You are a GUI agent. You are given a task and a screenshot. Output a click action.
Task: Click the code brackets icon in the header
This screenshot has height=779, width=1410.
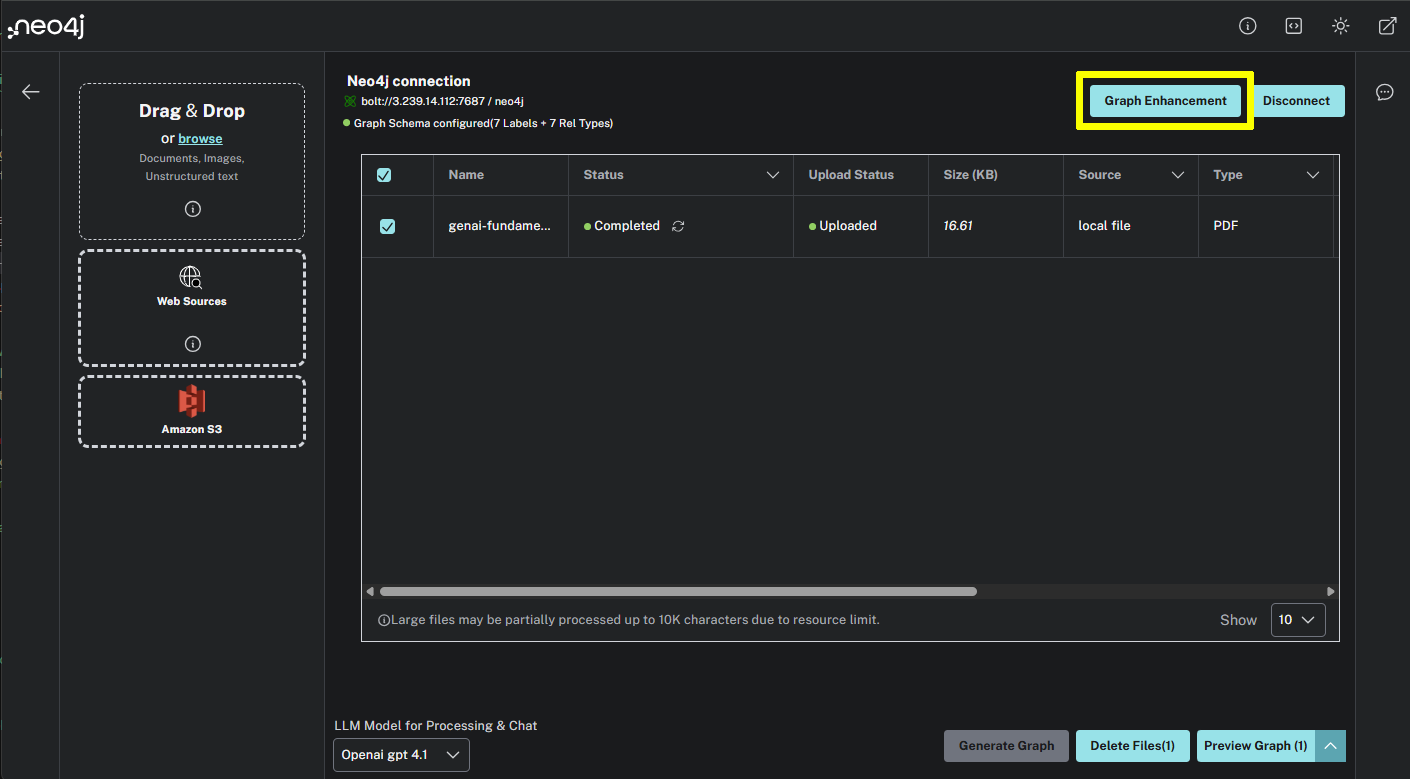[1293, 25]
